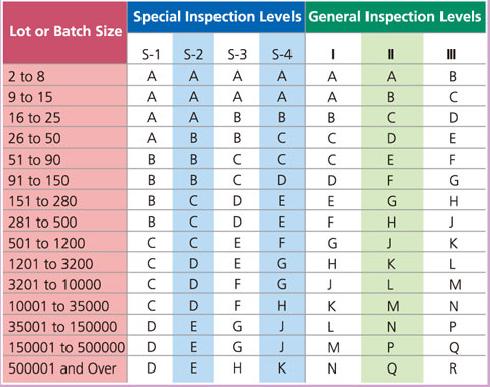Click letter R in Level III column
490x387 pixels.
(x=453, y=369)
